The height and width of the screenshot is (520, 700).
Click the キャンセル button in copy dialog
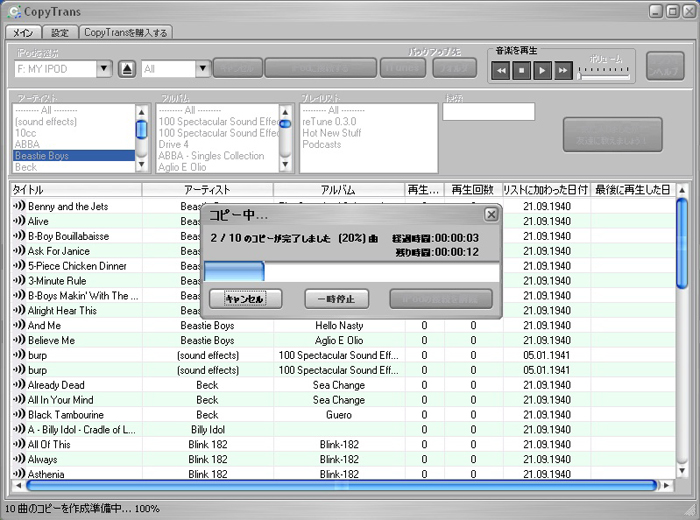tap(245, 299)
